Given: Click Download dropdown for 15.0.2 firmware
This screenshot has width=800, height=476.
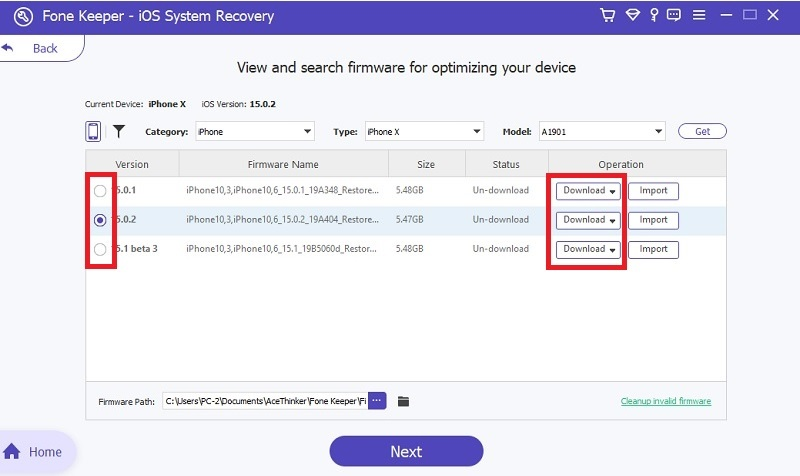Looking at the screenshot, I should tap(588, 220).
